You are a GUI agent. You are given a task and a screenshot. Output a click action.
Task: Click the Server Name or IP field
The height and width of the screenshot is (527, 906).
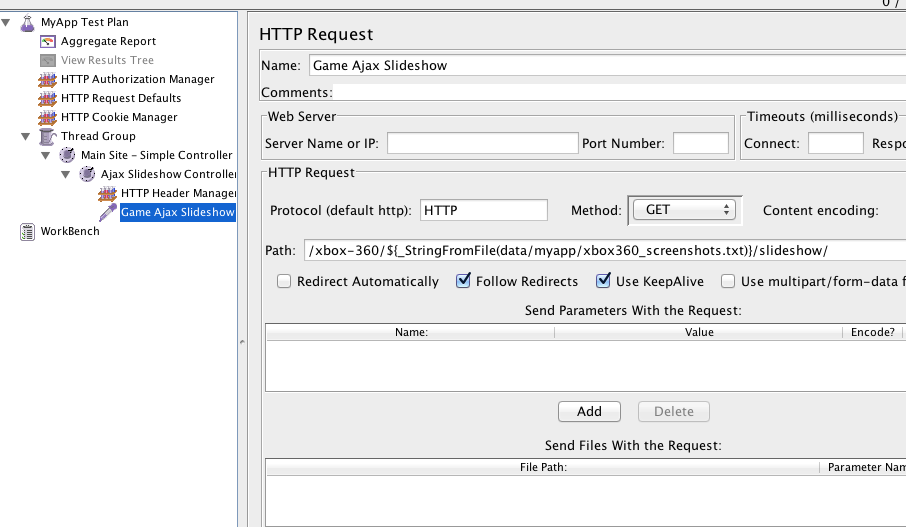point(482,143)
